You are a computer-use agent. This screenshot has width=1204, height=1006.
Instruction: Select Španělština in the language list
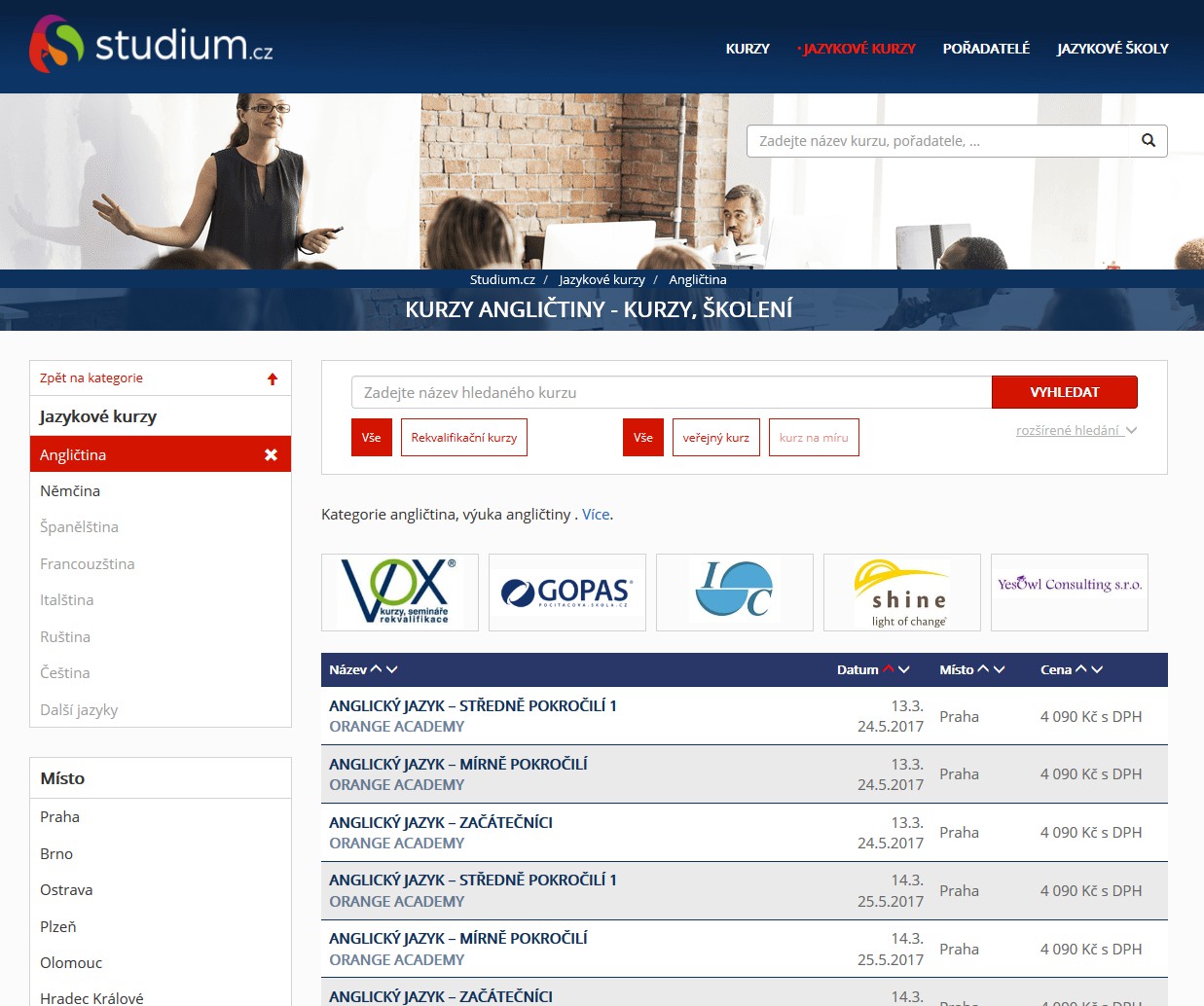click(x=161, y=527)
